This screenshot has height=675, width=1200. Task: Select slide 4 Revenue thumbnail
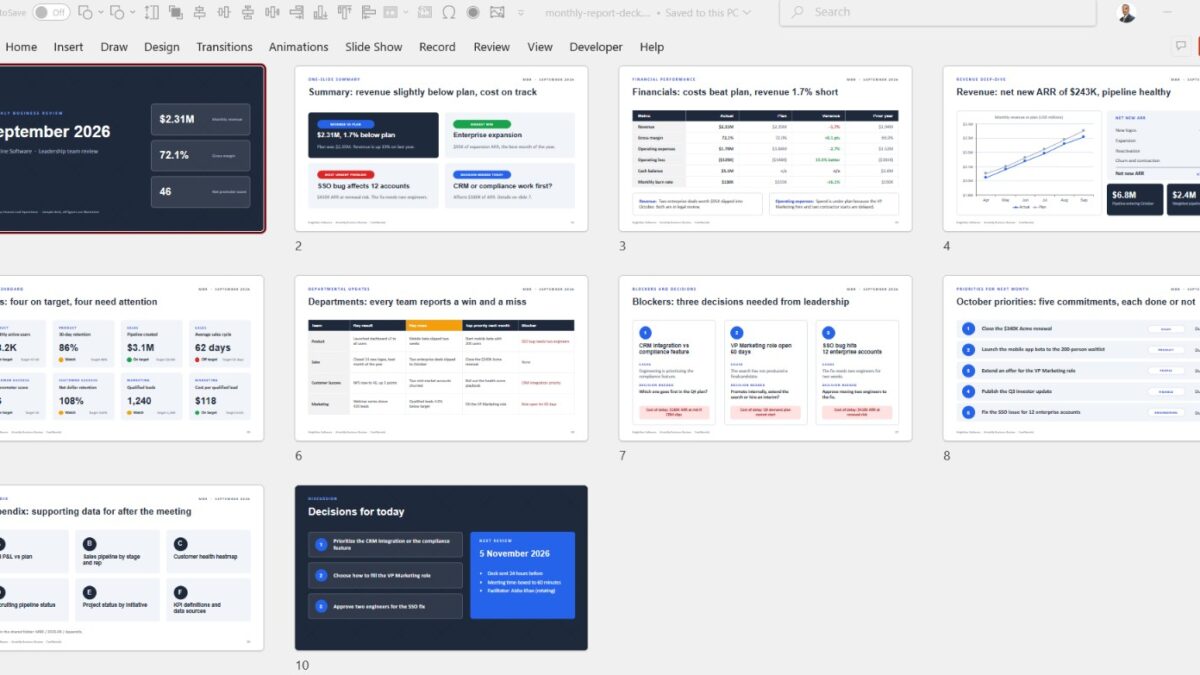pyautogui.click(x=1071, y=149)
